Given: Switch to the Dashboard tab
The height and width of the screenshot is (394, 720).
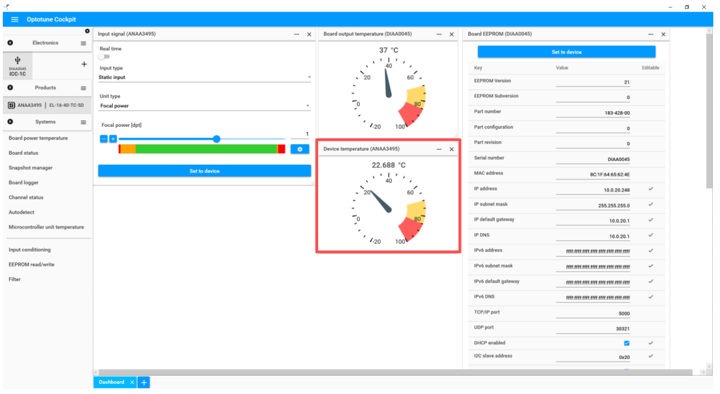Looking at the screenshot, I should tap(112, 382).
